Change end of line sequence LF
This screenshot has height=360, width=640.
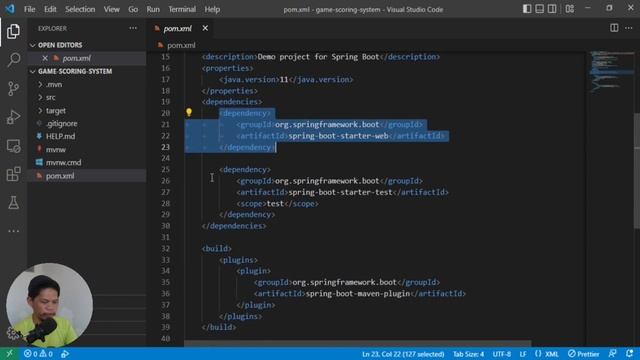click(x=522, y=354)
